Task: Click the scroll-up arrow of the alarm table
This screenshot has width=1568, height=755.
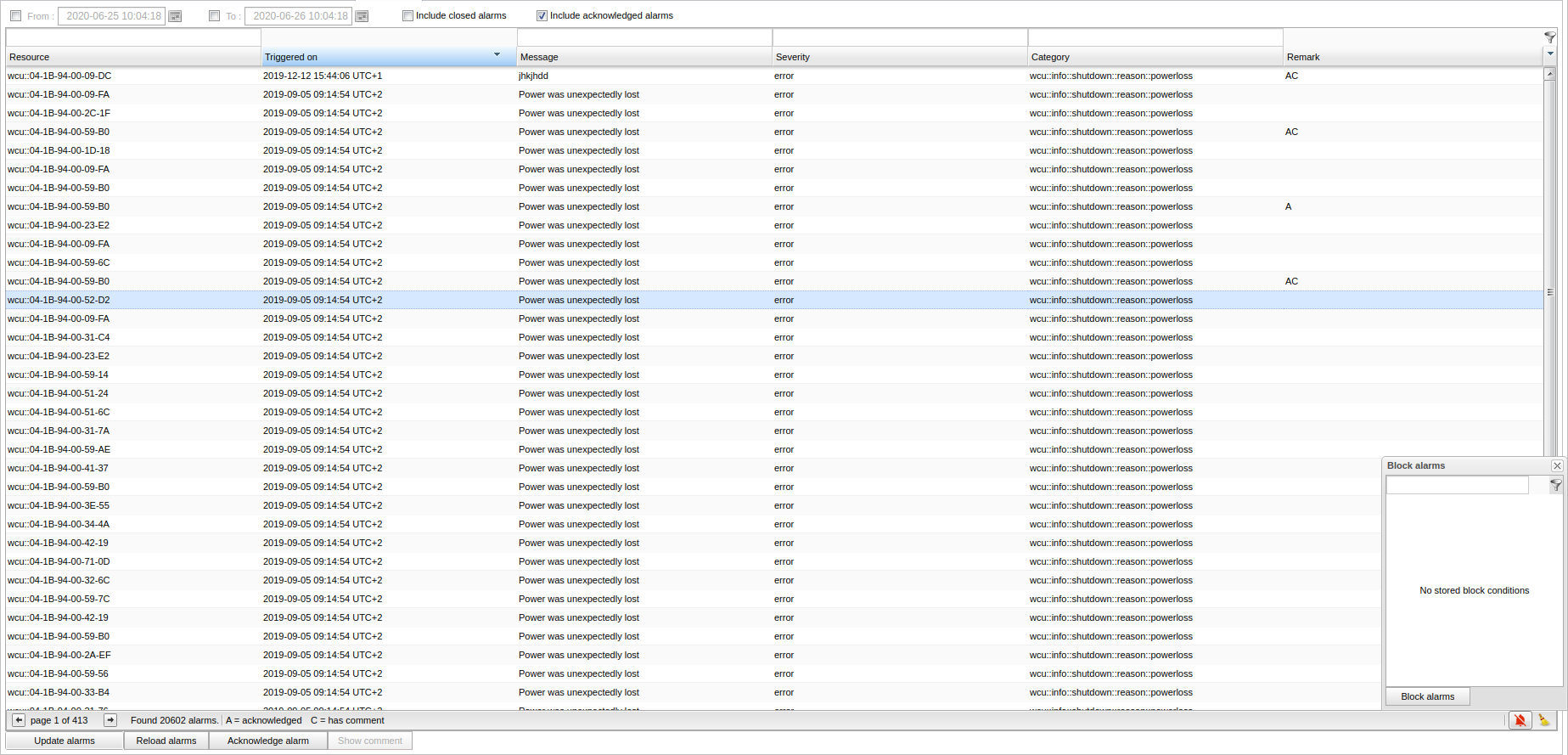Action: (x=1549, y=74)
